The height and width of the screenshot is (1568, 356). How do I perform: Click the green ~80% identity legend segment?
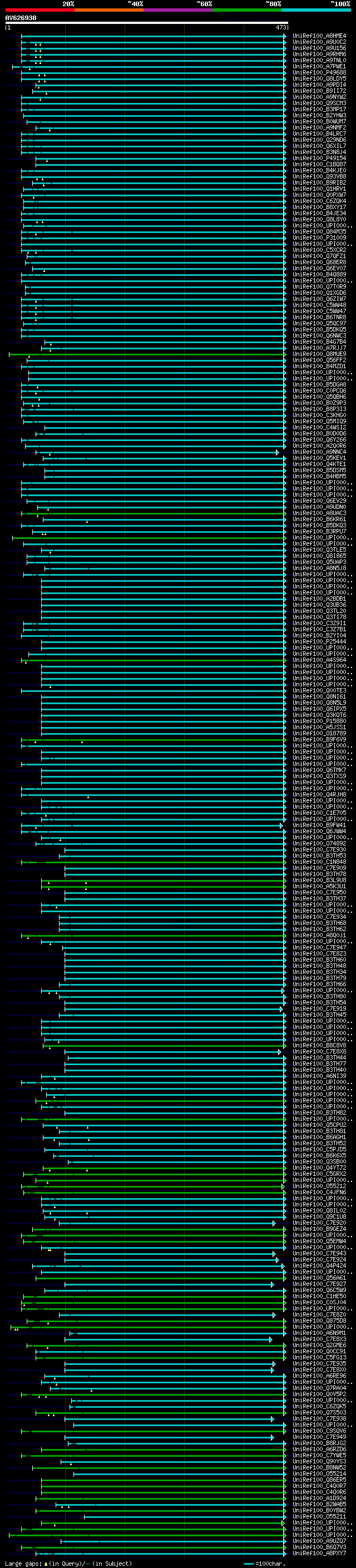click(247, 10)
